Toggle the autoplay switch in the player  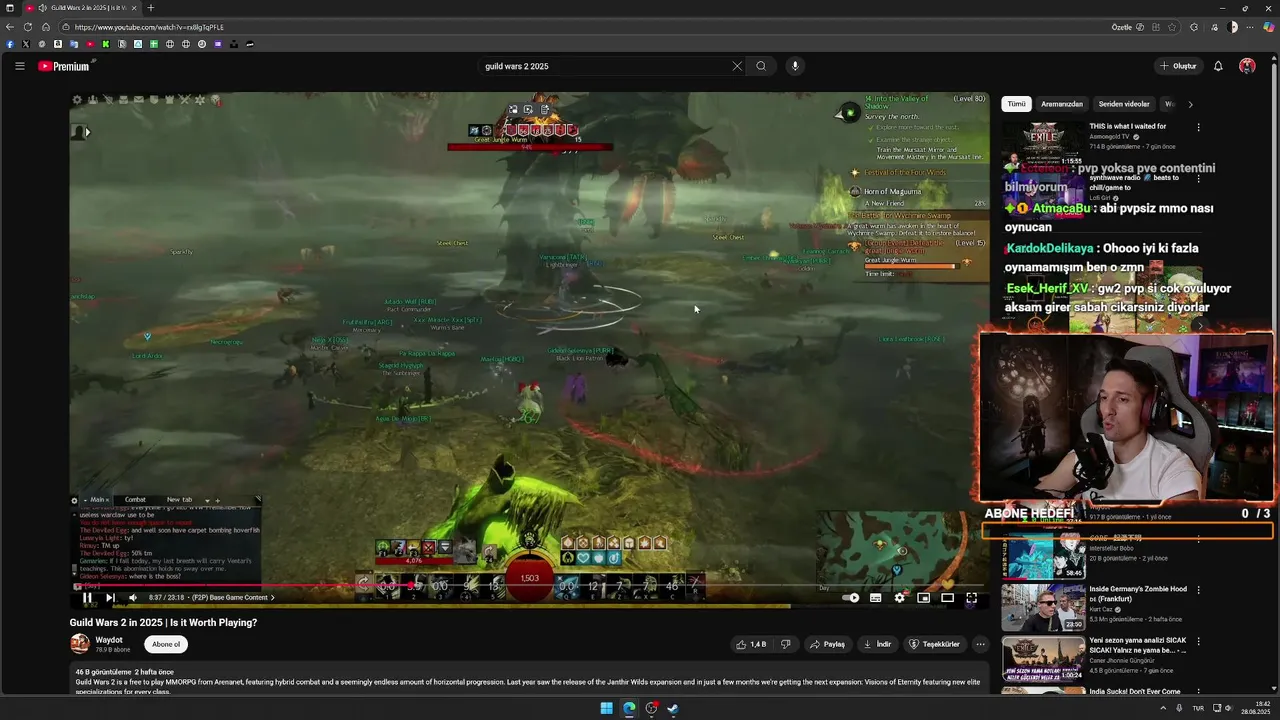pyautogui.click(x=851, y=598)
